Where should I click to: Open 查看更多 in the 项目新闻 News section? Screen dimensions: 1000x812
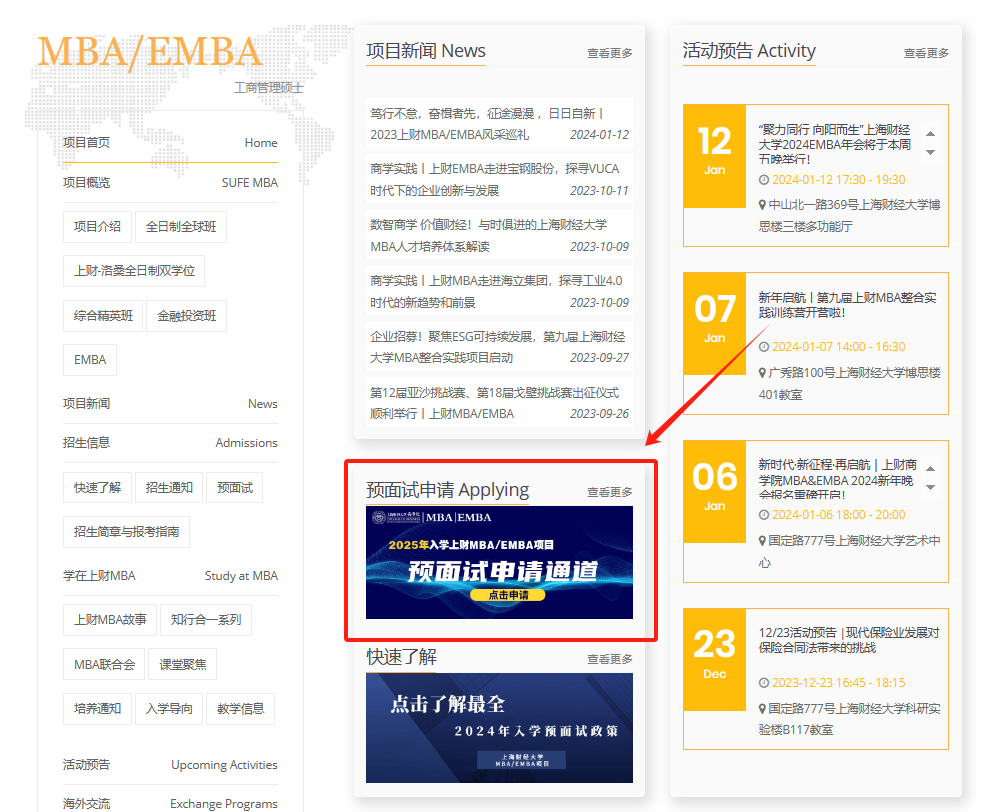click(x=609, y=53)
